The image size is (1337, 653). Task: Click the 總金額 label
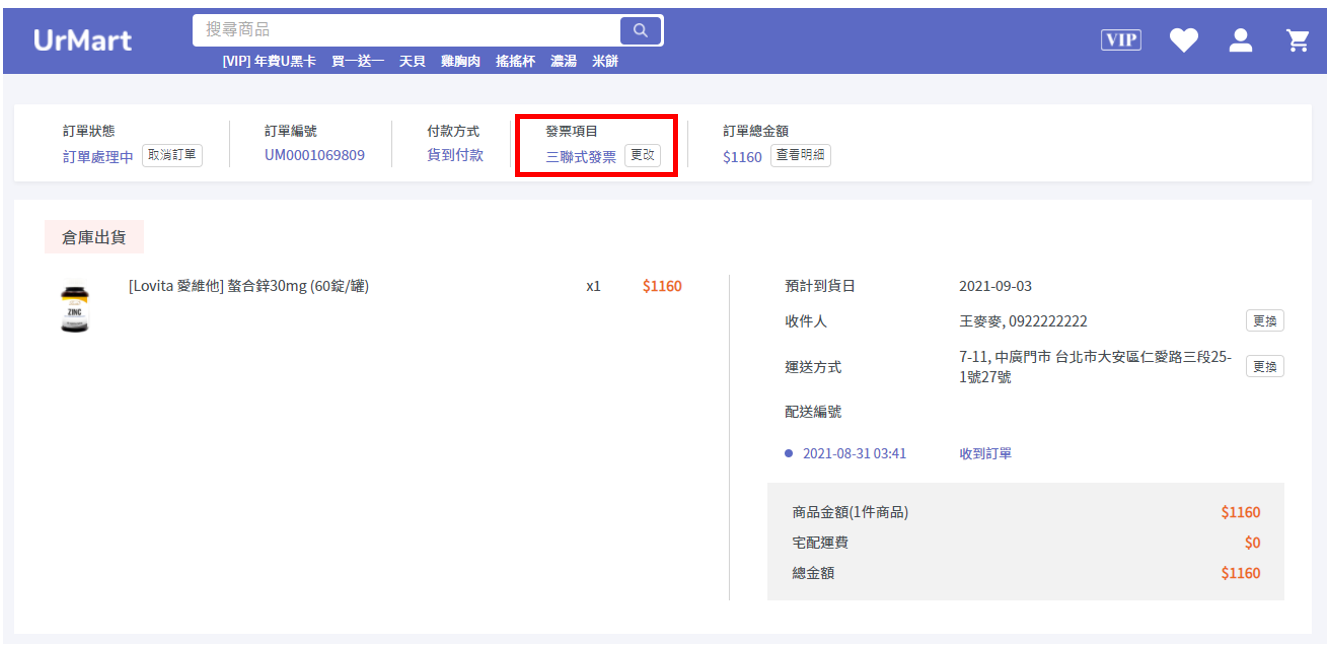(x=813, y=573)
